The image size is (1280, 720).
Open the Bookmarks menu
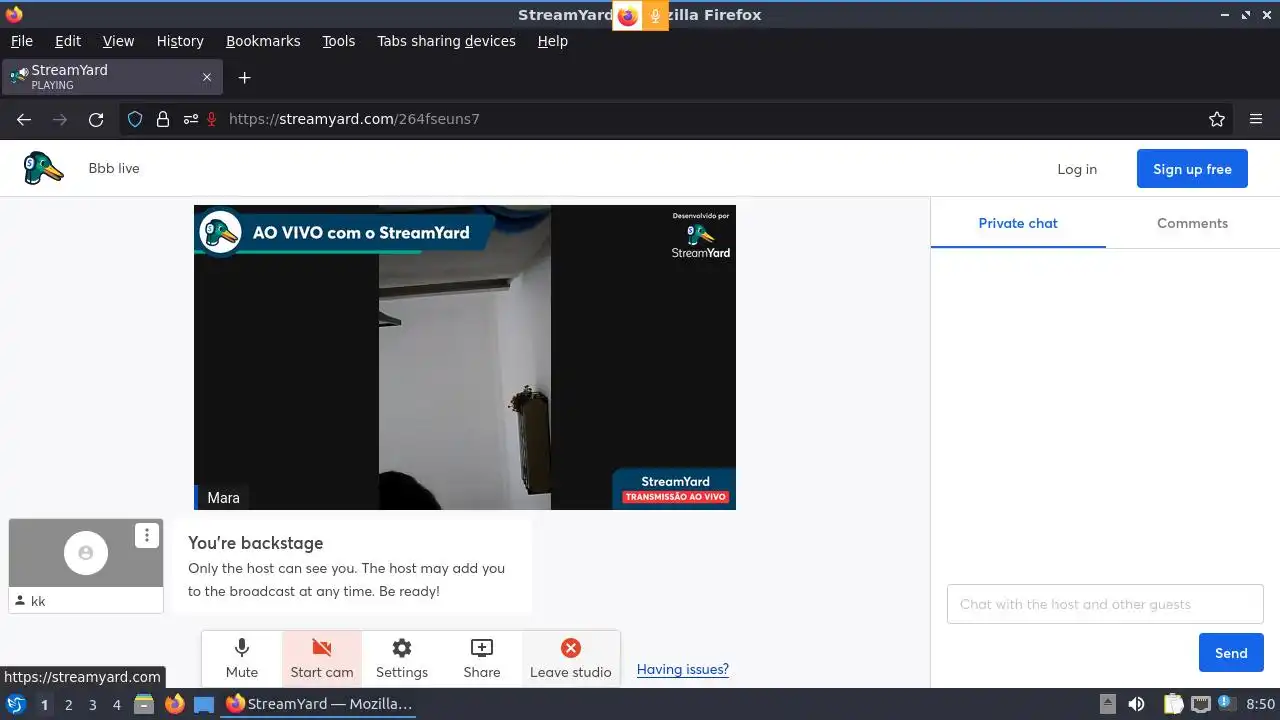263,41
